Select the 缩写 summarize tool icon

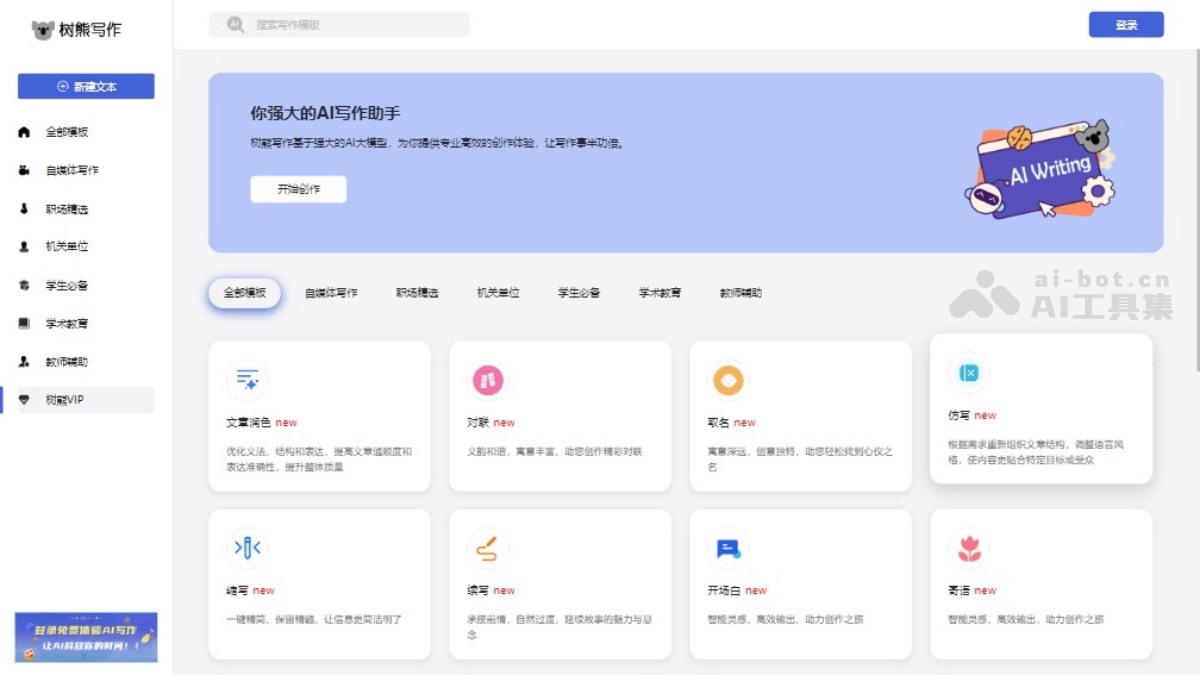coord(248,546)
